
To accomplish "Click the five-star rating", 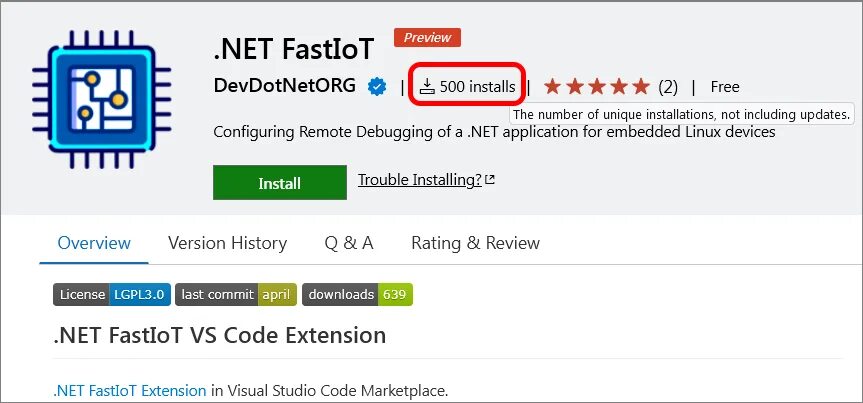I will 597,86.
